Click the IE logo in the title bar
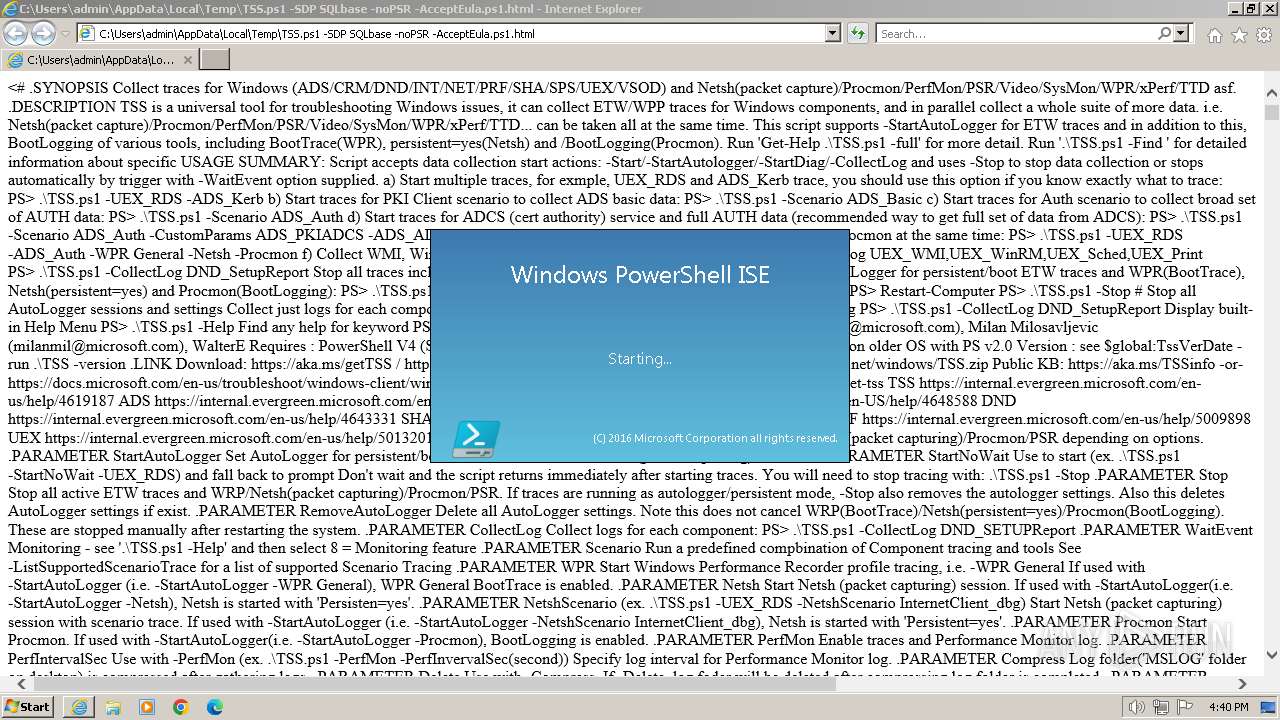 10,9
